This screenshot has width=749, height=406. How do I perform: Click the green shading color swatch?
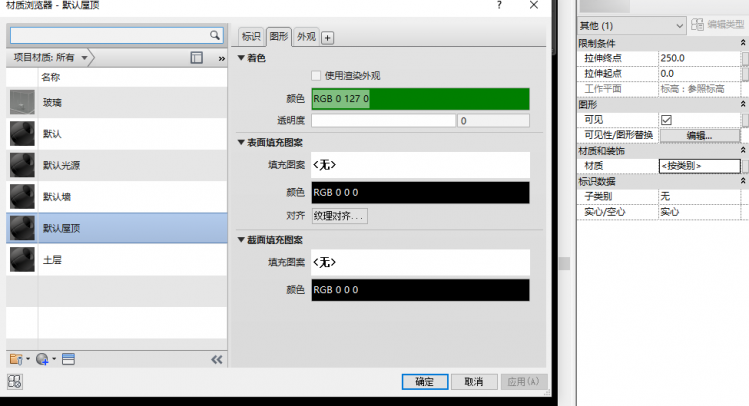click(x=420, y=99)
